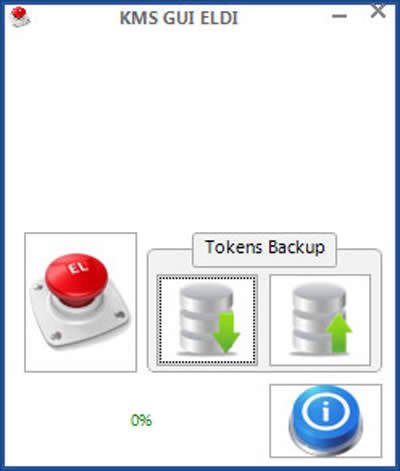
Task: Click the KMS GUI ELDI window title
Action: pos(179,18)
